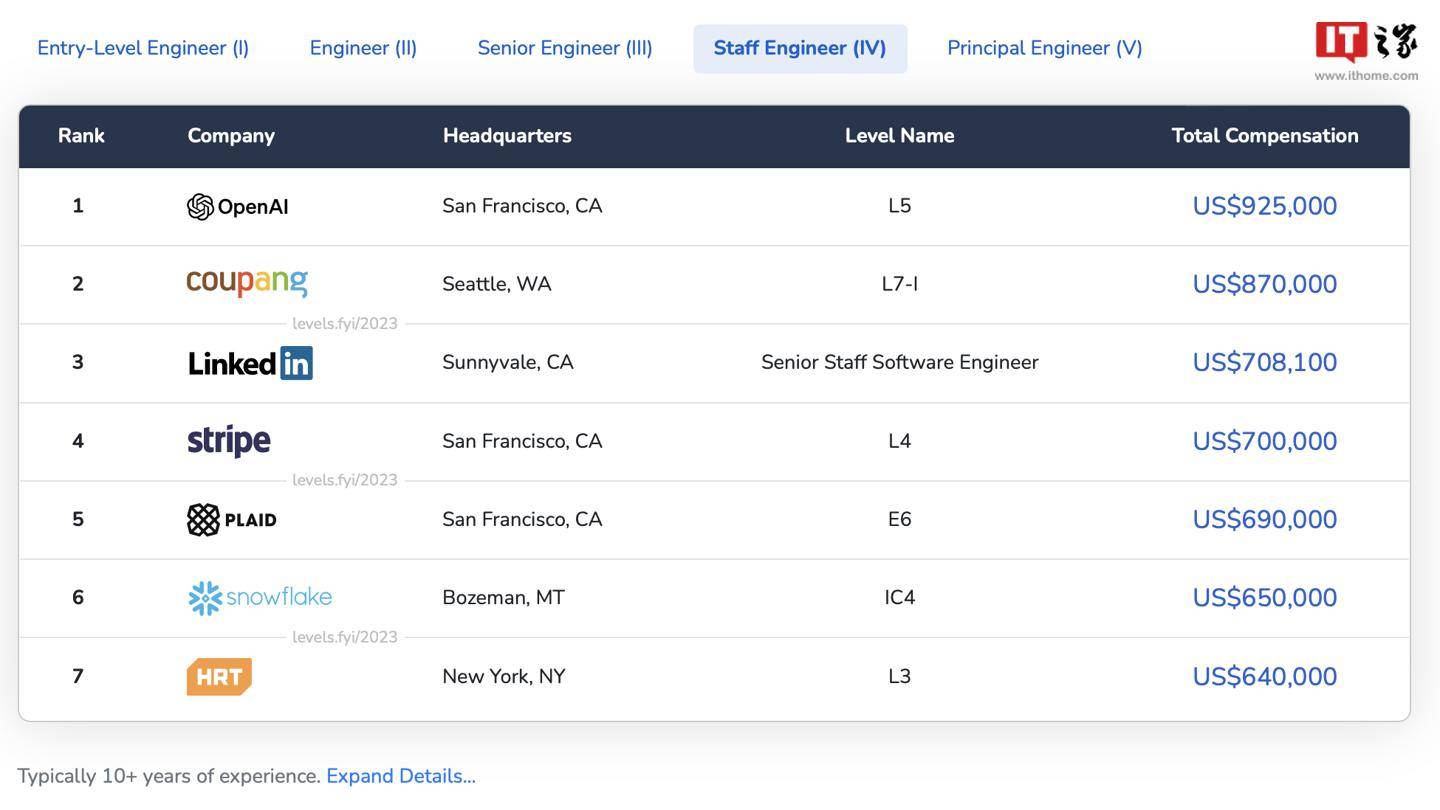This screenshot has height=810, width=1440.
Task: Click the Level Name column header
Action: pyautogui.click(x=900, y=136)
